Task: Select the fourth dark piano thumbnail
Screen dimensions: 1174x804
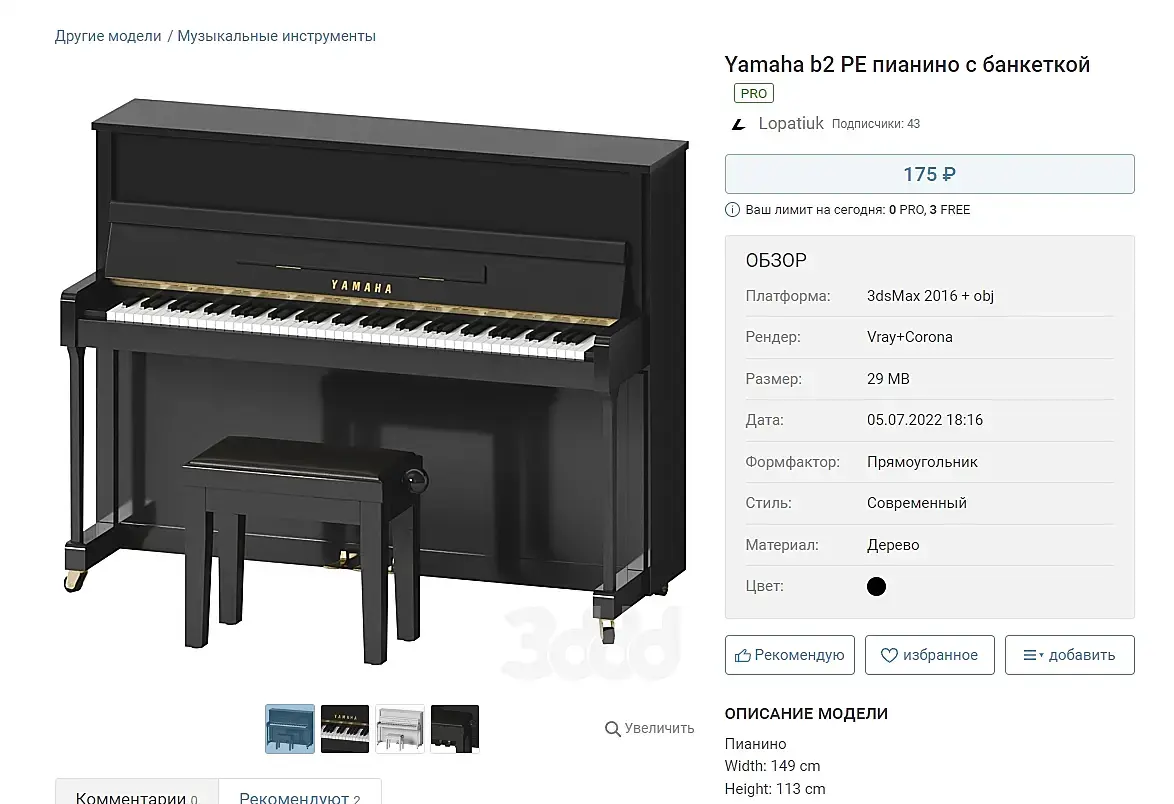Action: tap(455, 729)
